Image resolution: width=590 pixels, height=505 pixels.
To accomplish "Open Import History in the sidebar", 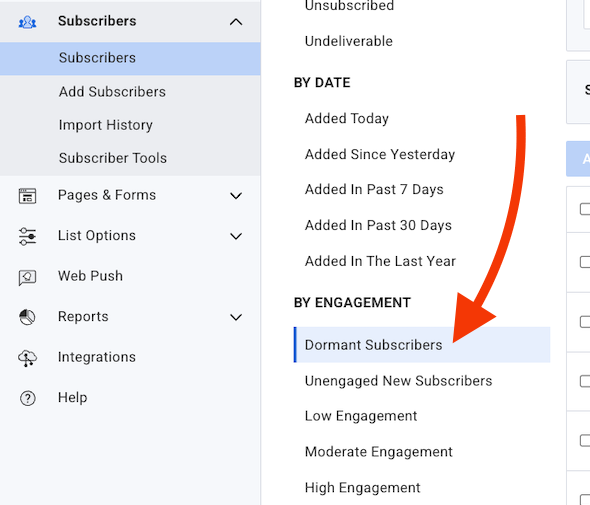I will point(106,125).
